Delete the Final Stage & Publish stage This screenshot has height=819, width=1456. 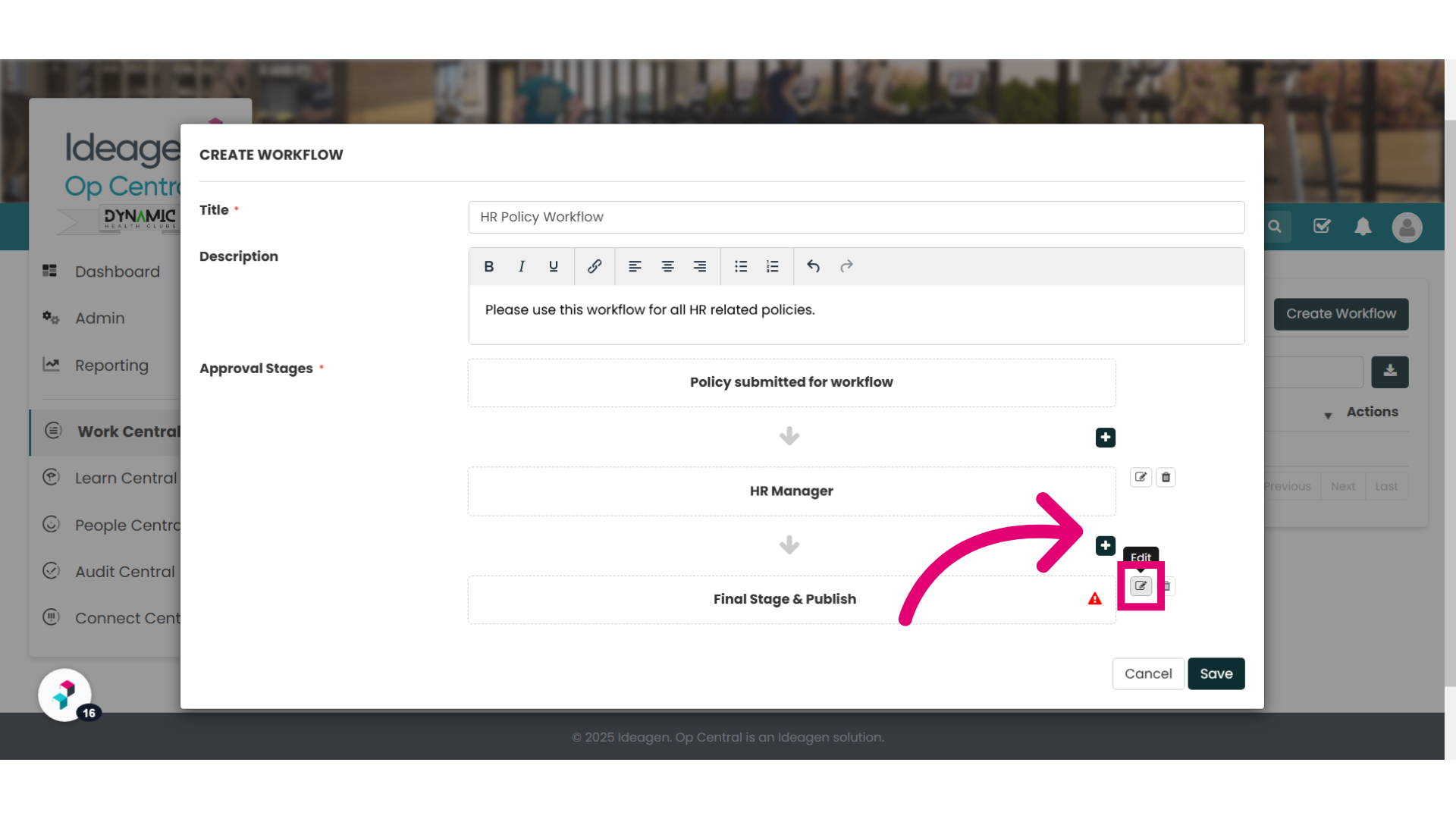[1169, 586]
